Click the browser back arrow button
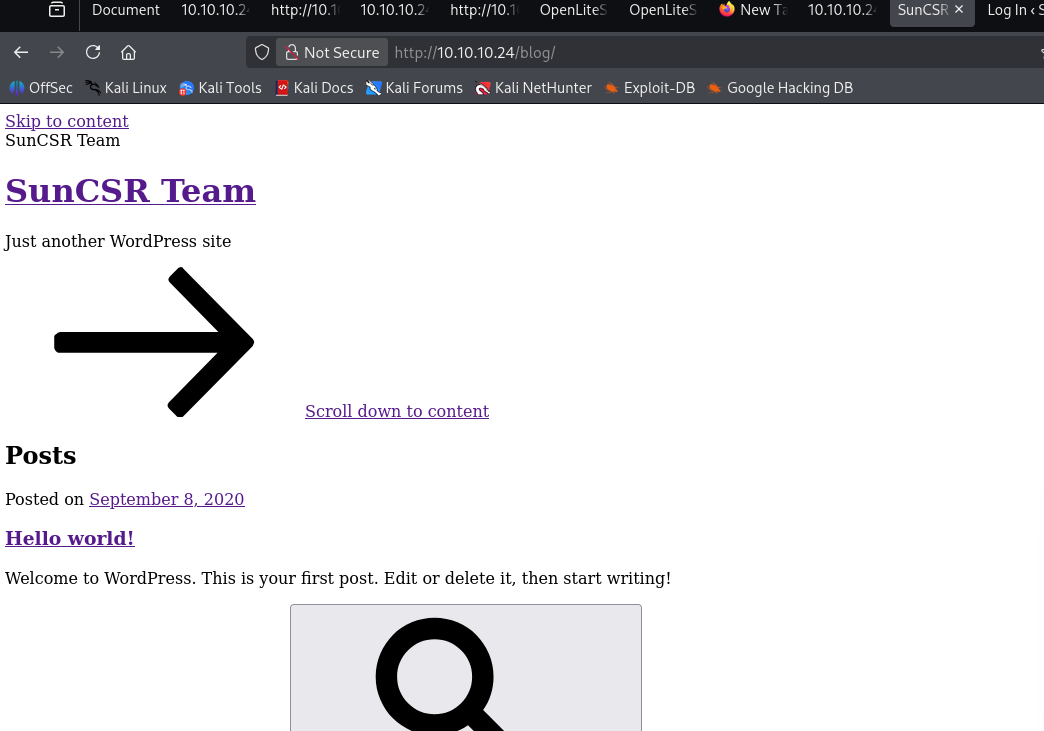Screen dimensions: 1044x731 21,52
